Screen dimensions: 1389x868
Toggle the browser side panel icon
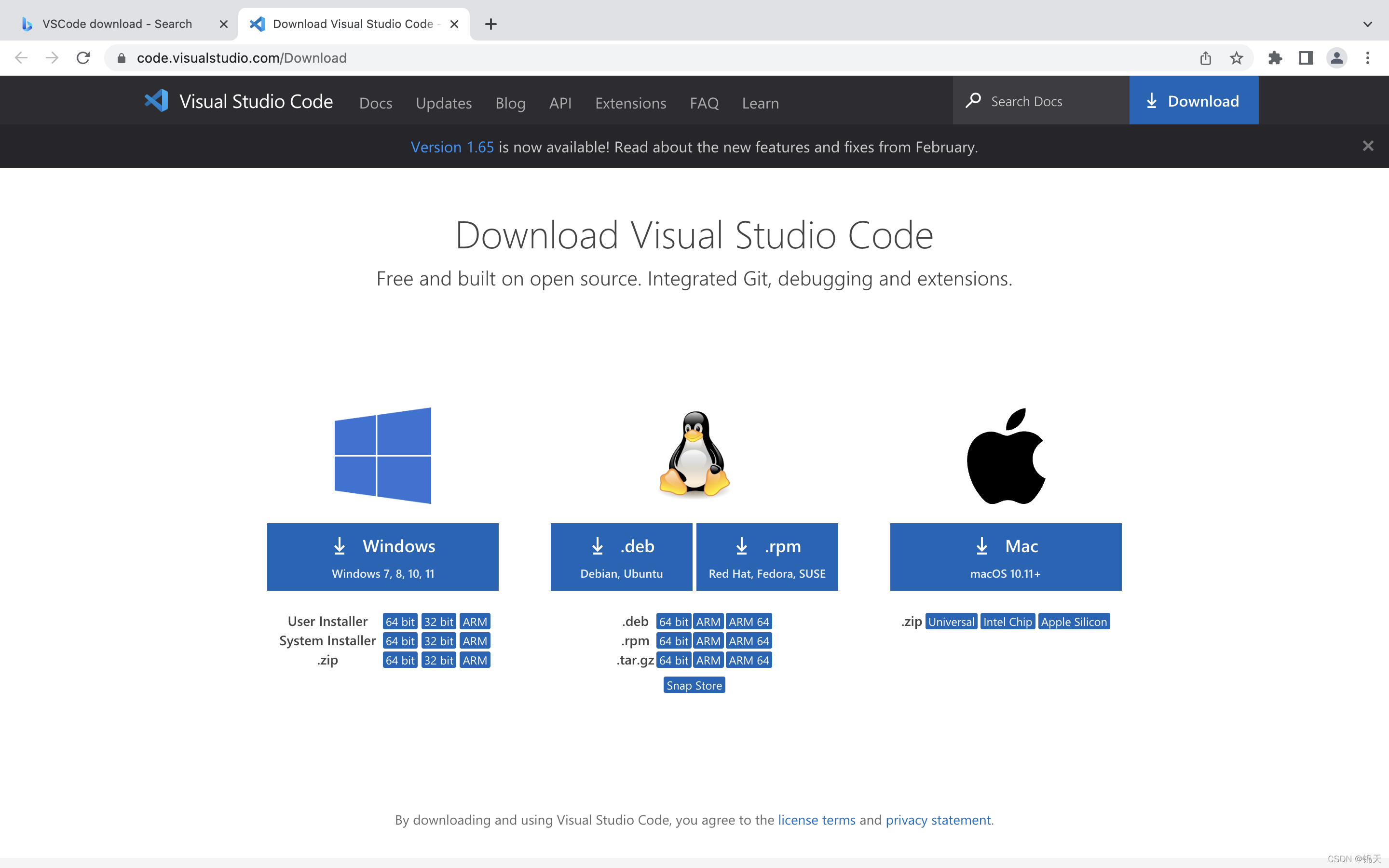(1306, 58)
